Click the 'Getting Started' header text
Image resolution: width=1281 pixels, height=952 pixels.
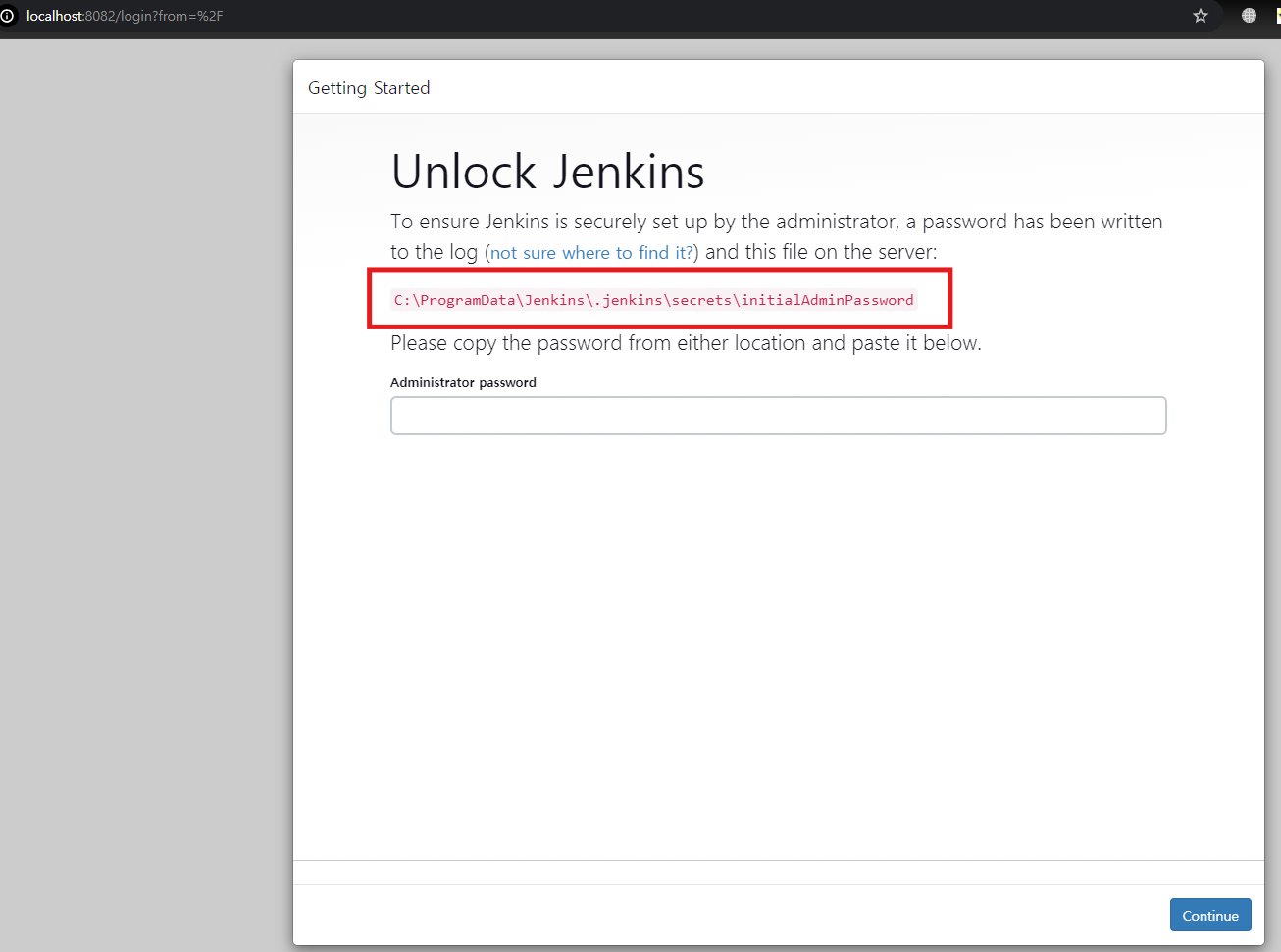[x=369, y=88]
